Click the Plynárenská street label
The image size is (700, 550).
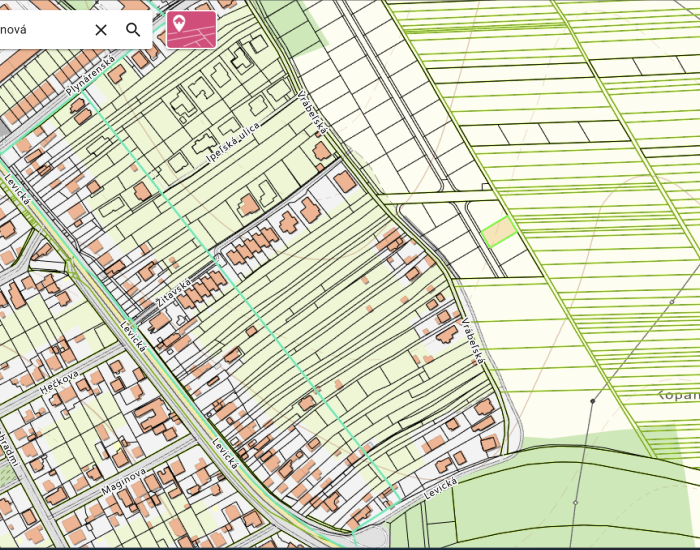click(91, 75)
